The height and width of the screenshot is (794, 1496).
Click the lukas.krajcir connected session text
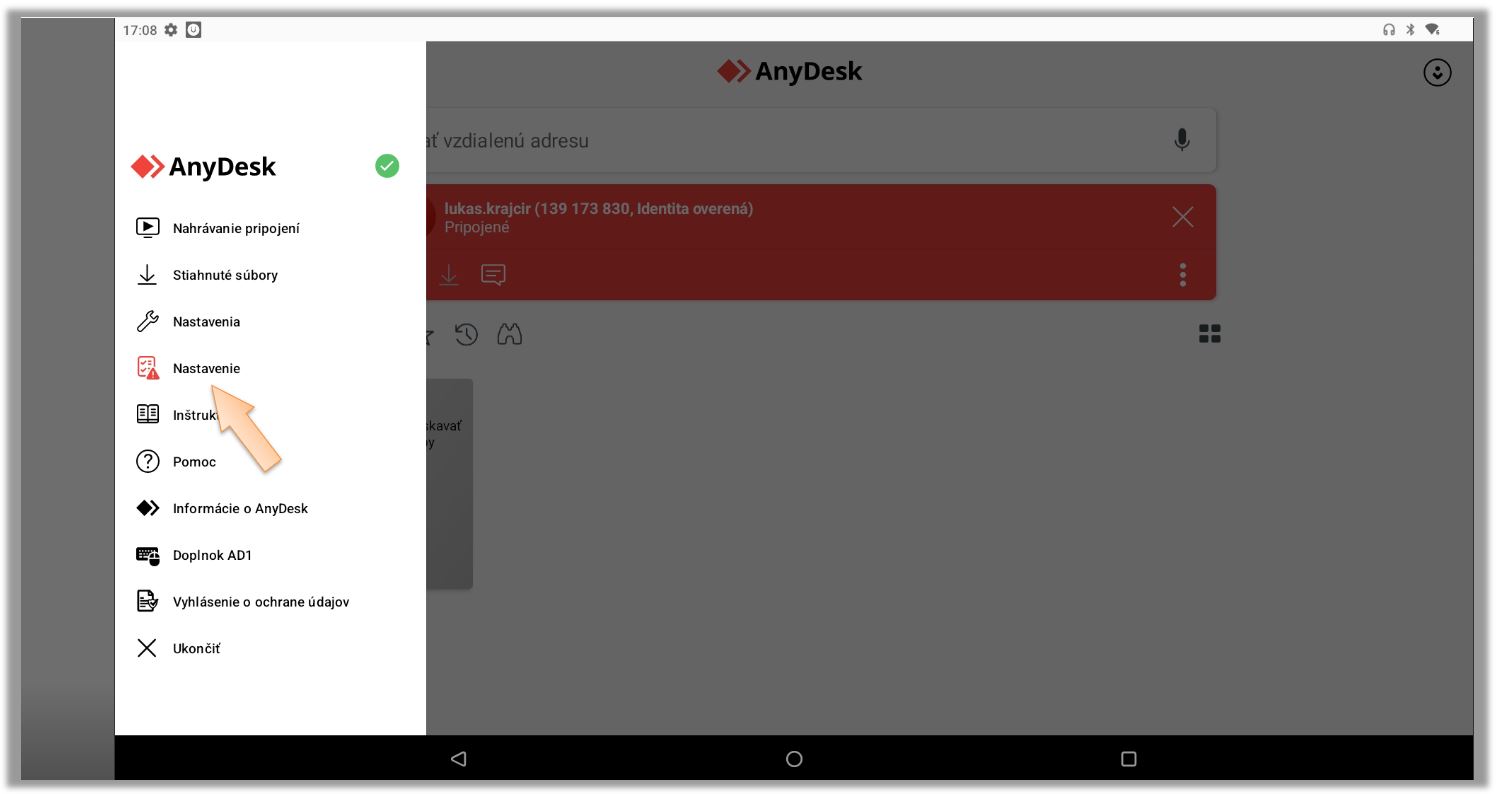[599, 217]
